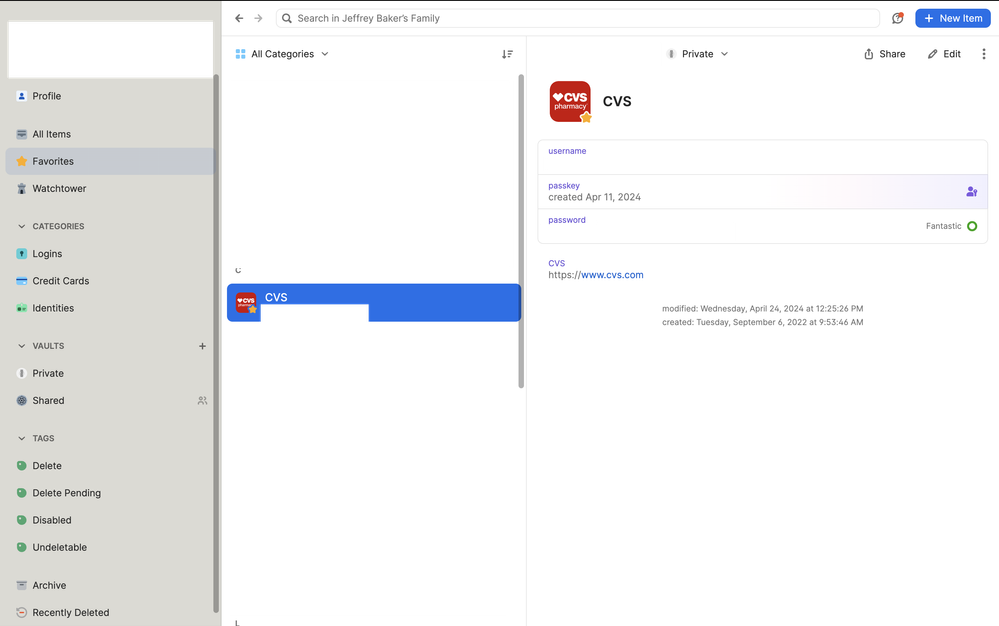The height and width of the screenshot is (626, 999).
Task: Select Credit Cards category
Action: pyautogui.click(x=60, y=281)
